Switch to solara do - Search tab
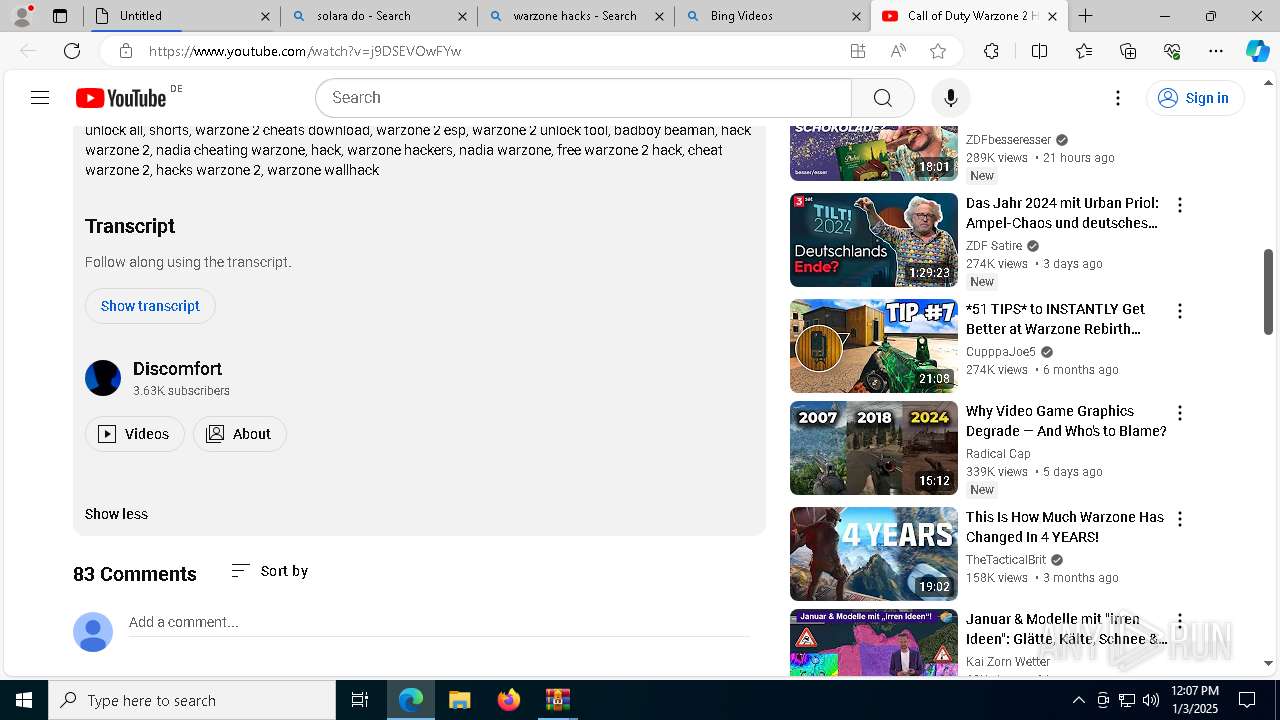 coord(379,16)
